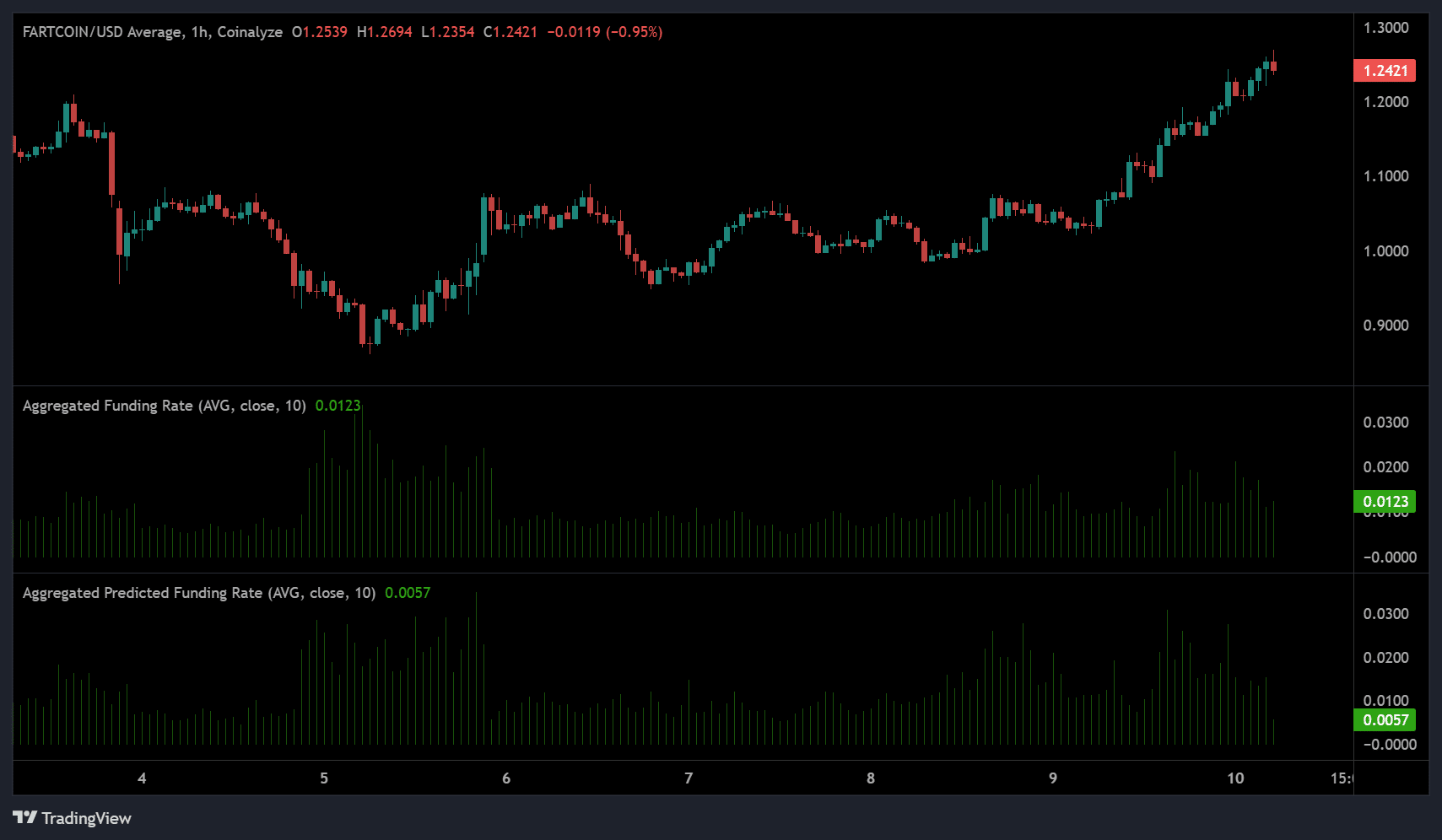The width and height of the screenshot is (1442, 840).
Task: Click date marker 4 on time axis
Action: tap(142, 778)
